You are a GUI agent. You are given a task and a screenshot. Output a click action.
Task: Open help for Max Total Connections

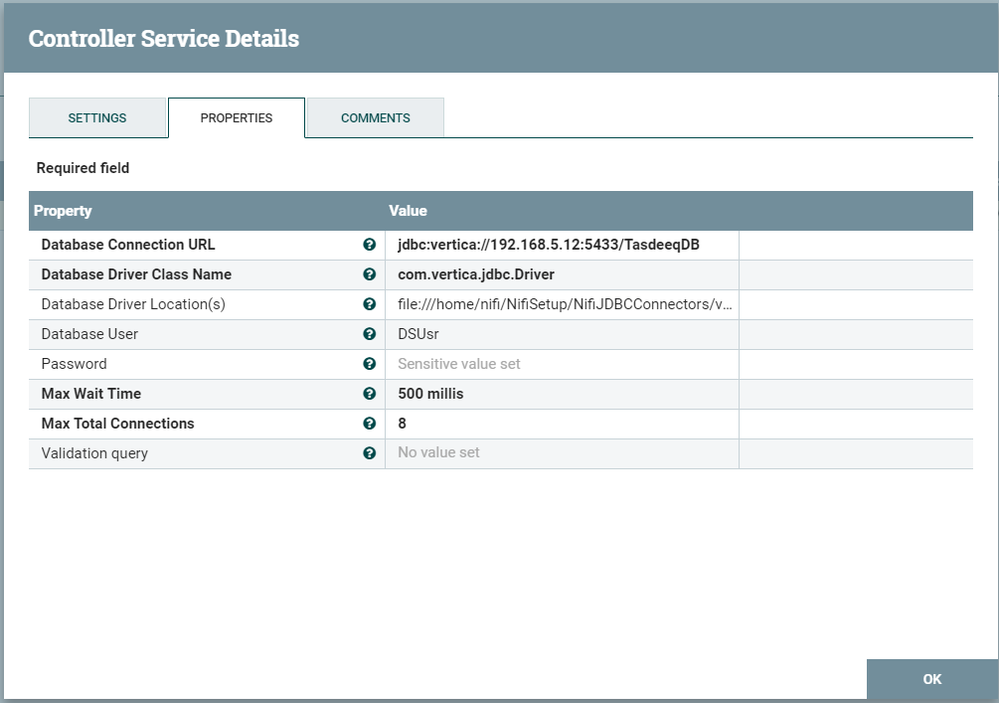pyautogui.click(x=369, y=423)
